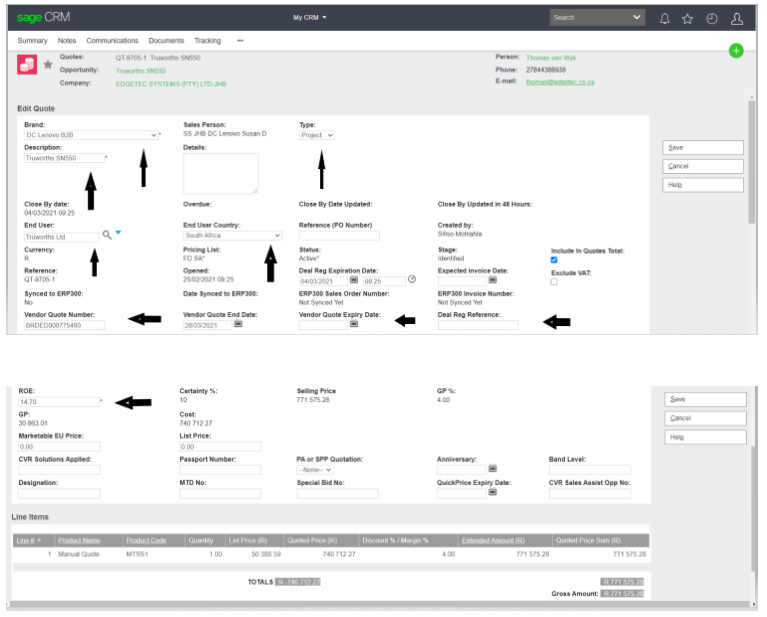
Task: Click the favorites star in top bar
Action: point(687,18)
